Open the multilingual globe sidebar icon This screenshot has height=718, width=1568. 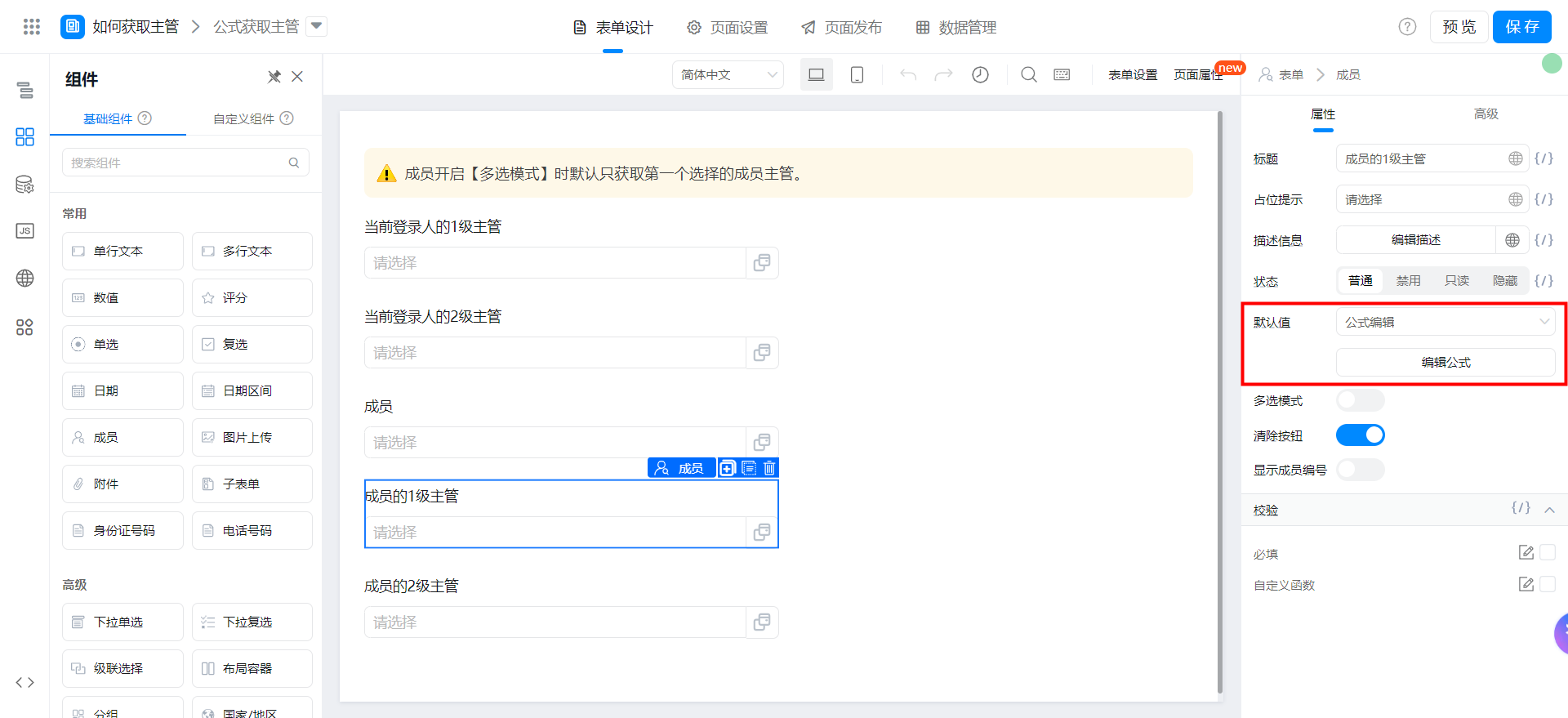point(25,278)
